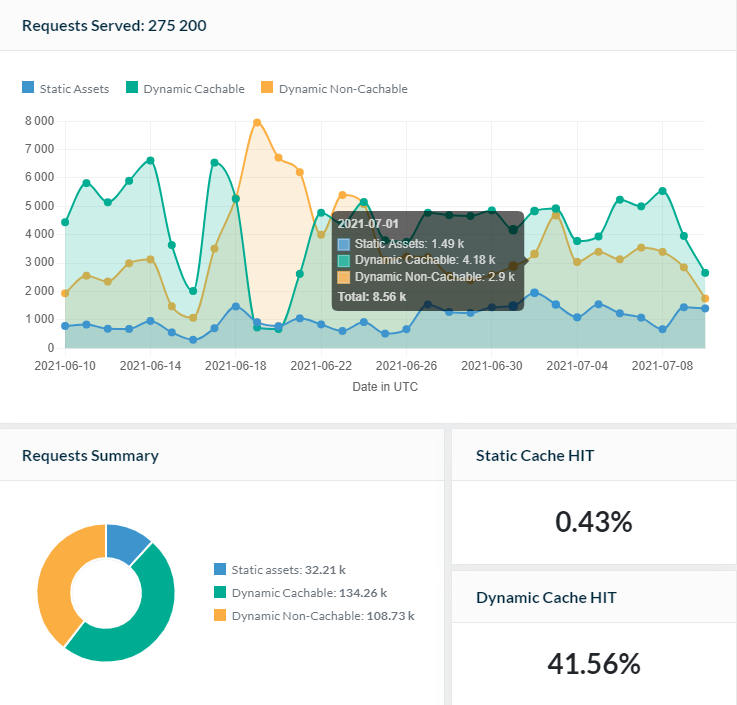Viewport: 737px width, 705px height.
Task: Click the 2021-07-01 tooltip header
Action: [x=369, y=225]
